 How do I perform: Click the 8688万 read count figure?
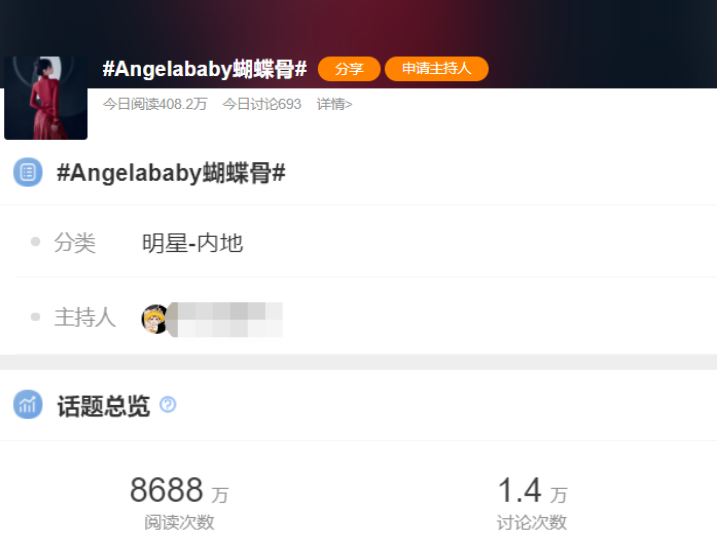pos(179,490)
